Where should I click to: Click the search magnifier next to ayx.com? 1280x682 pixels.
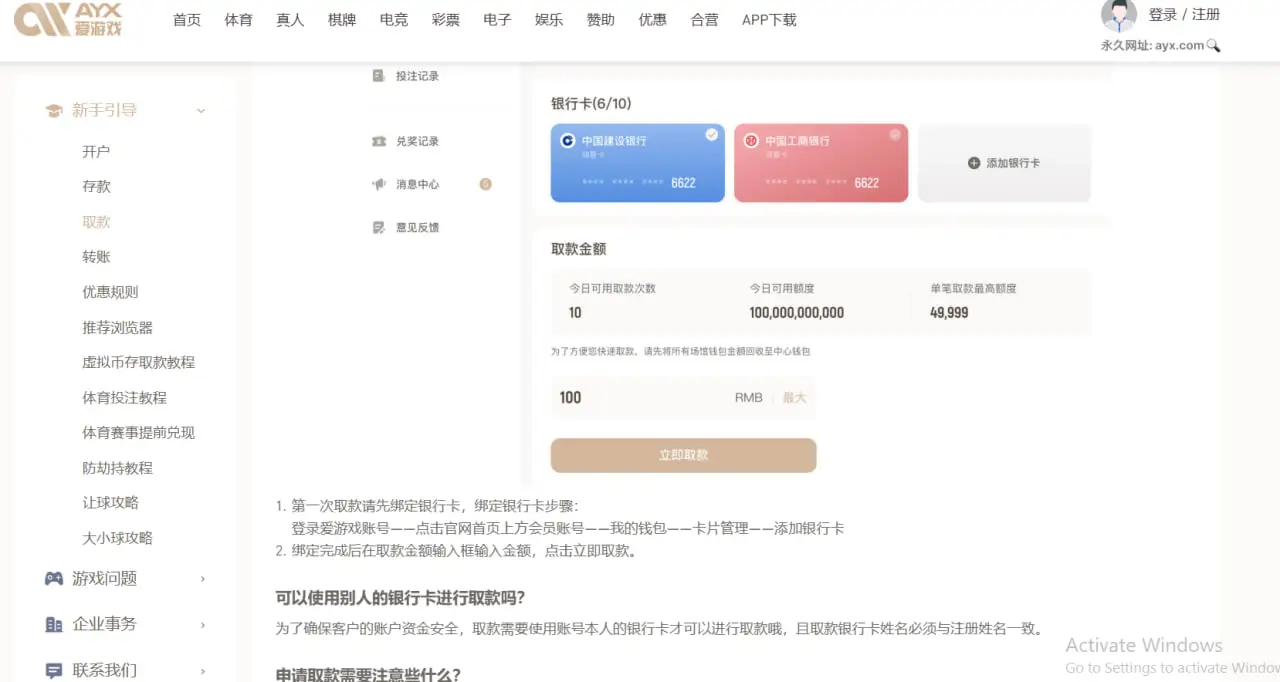point(1213,45)
